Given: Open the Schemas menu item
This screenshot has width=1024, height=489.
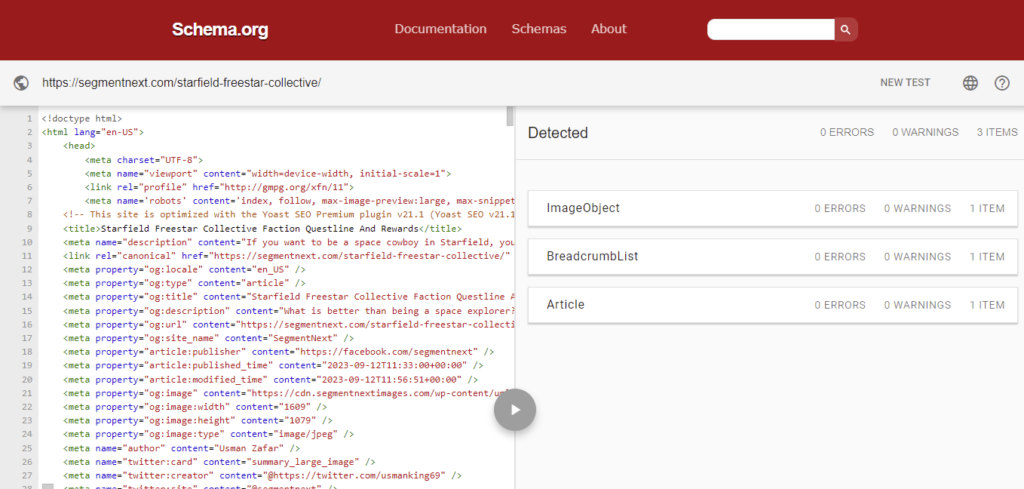Looking at the screenshot, I should (x=539, y=29).
